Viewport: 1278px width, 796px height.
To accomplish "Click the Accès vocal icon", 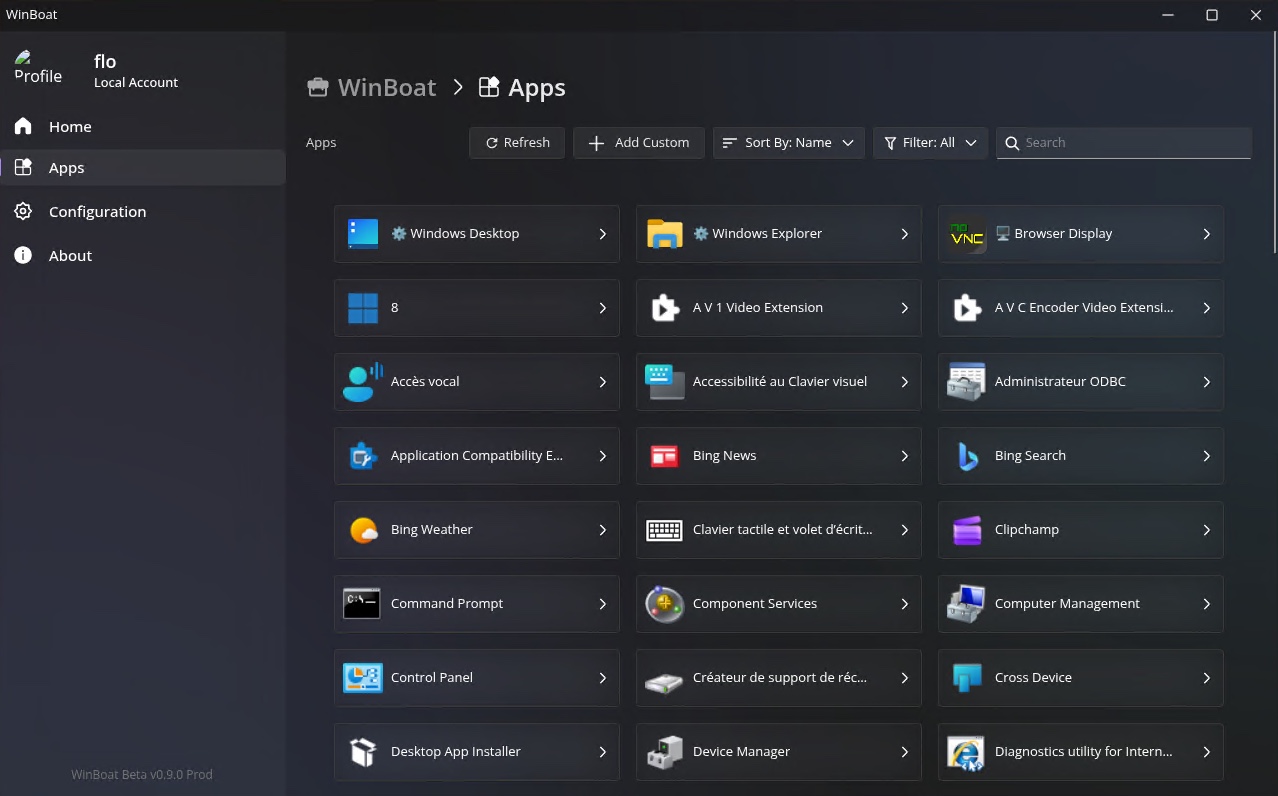I will pos(362,382).
